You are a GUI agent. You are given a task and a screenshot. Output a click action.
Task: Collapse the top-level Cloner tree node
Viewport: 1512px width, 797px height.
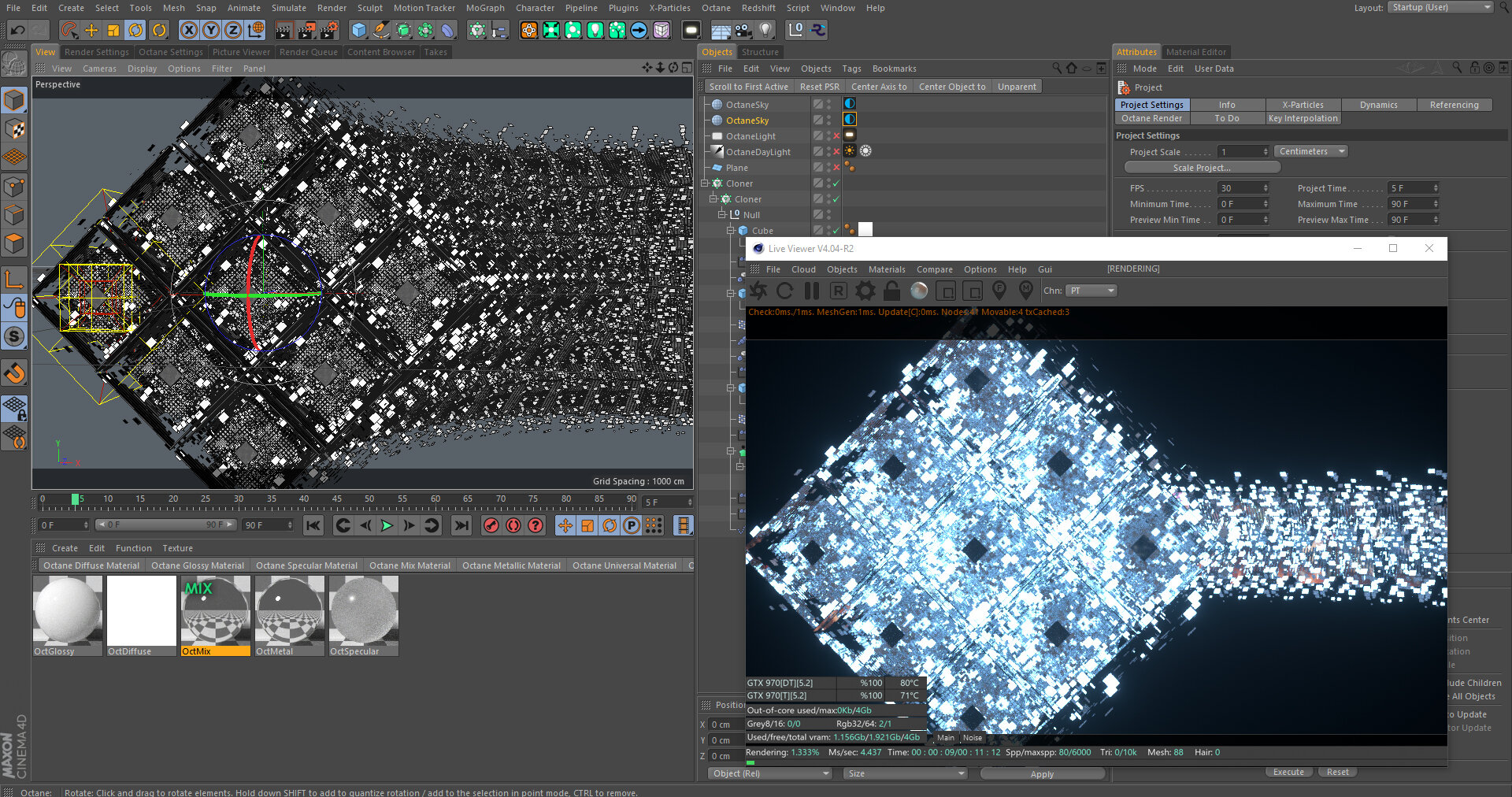coord(706,183)
